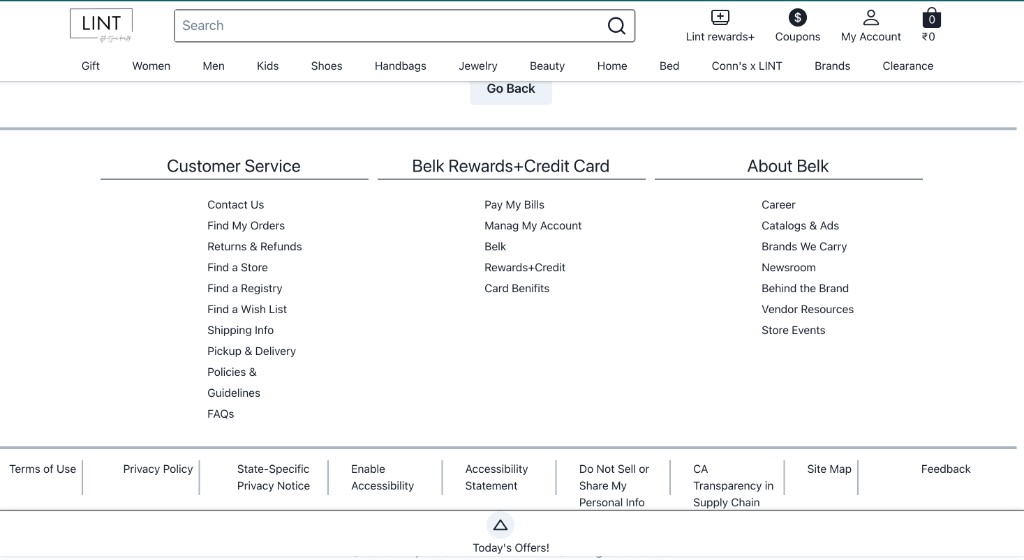Open Returns & Refunds link
The height and width of the screenshot is (560, 1024).
click(255, 247)
